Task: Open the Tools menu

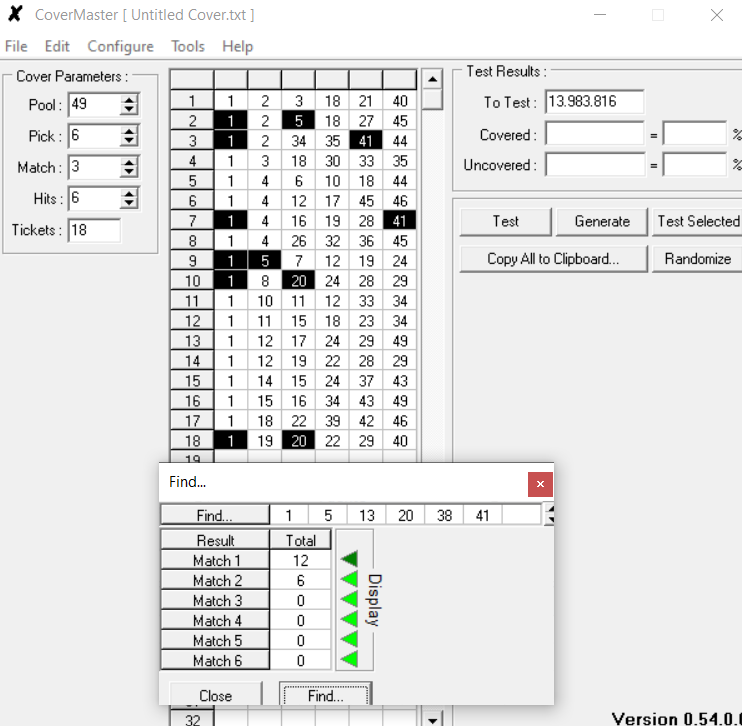Action: [x=188, y=46]
